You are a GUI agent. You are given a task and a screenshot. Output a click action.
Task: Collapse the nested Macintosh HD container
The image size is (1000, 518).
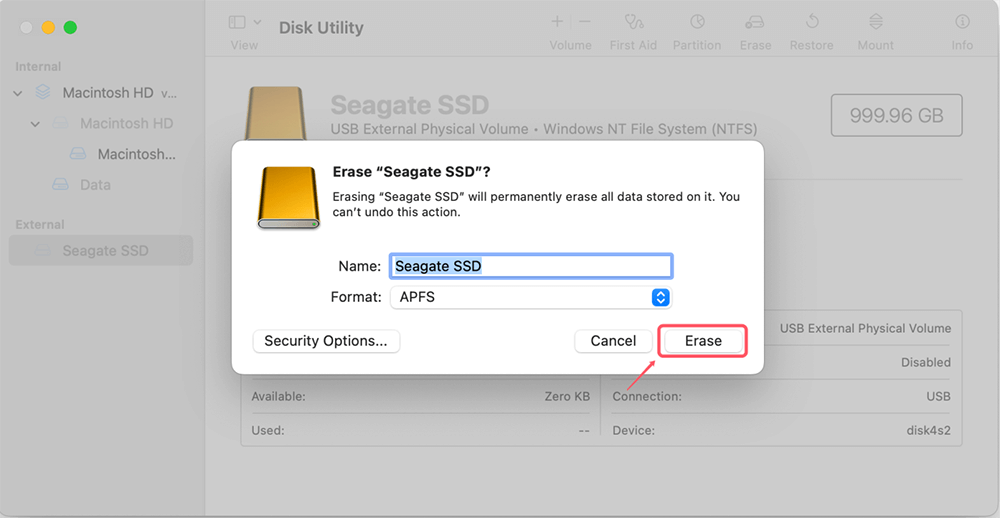tap(35, 124)
